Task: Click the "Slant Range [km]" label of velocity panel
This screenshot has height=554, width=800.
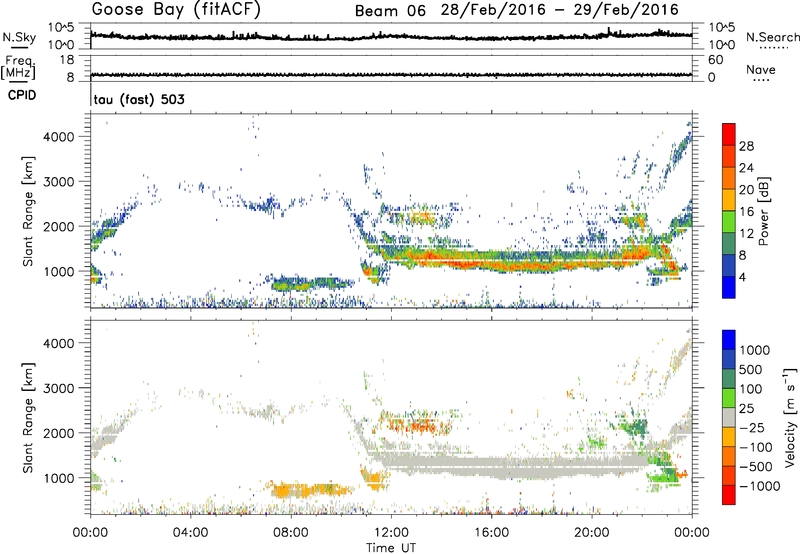Action: click(28, 417)
